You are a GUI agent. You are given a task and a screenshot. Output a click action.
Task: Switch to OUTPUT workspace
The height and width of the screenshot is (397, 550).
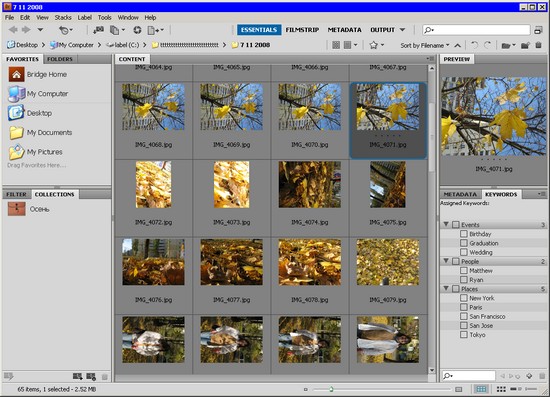[383, 30]
